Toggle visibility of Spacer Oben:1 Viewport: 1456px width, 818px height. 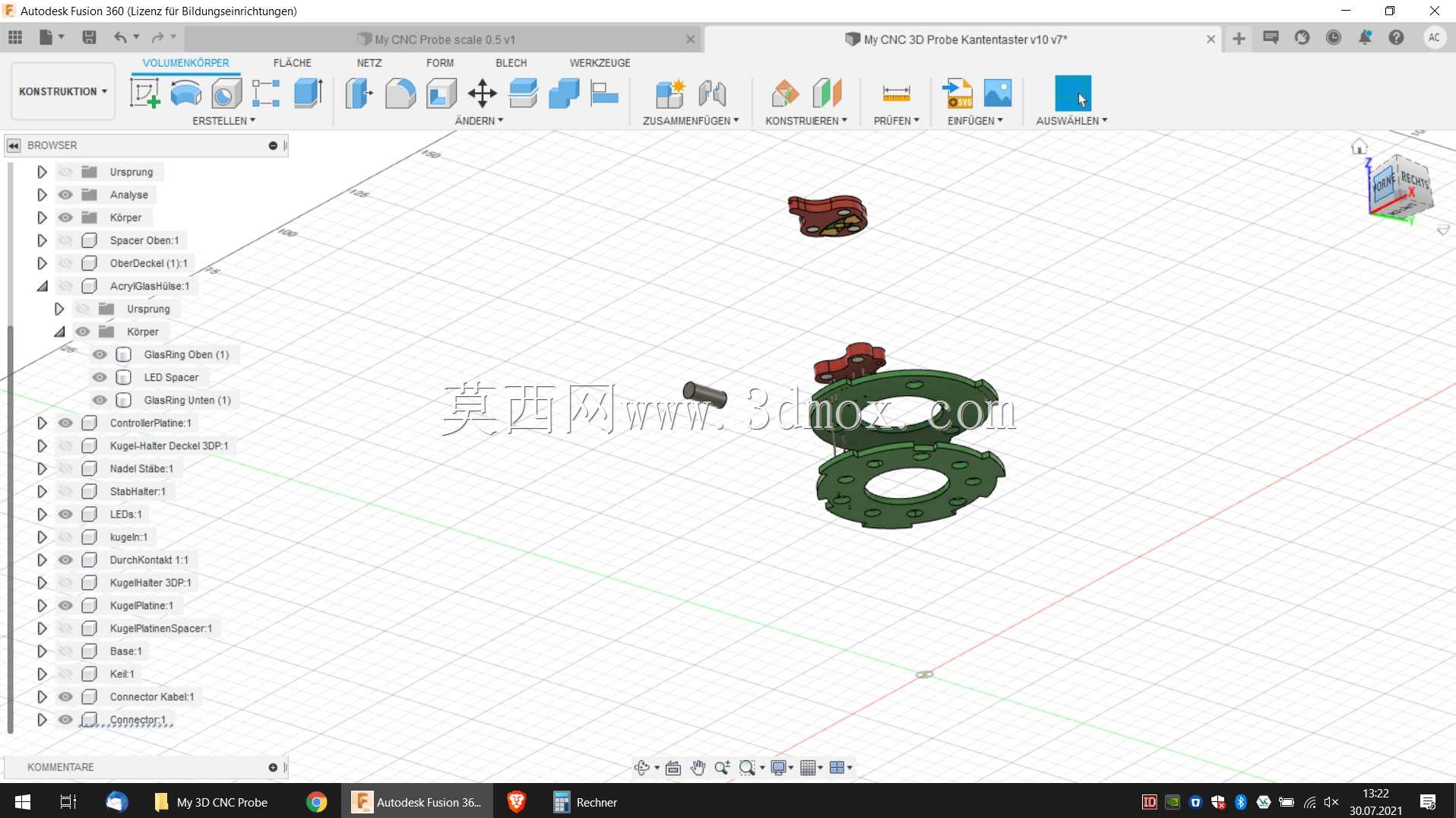[65, 240]
